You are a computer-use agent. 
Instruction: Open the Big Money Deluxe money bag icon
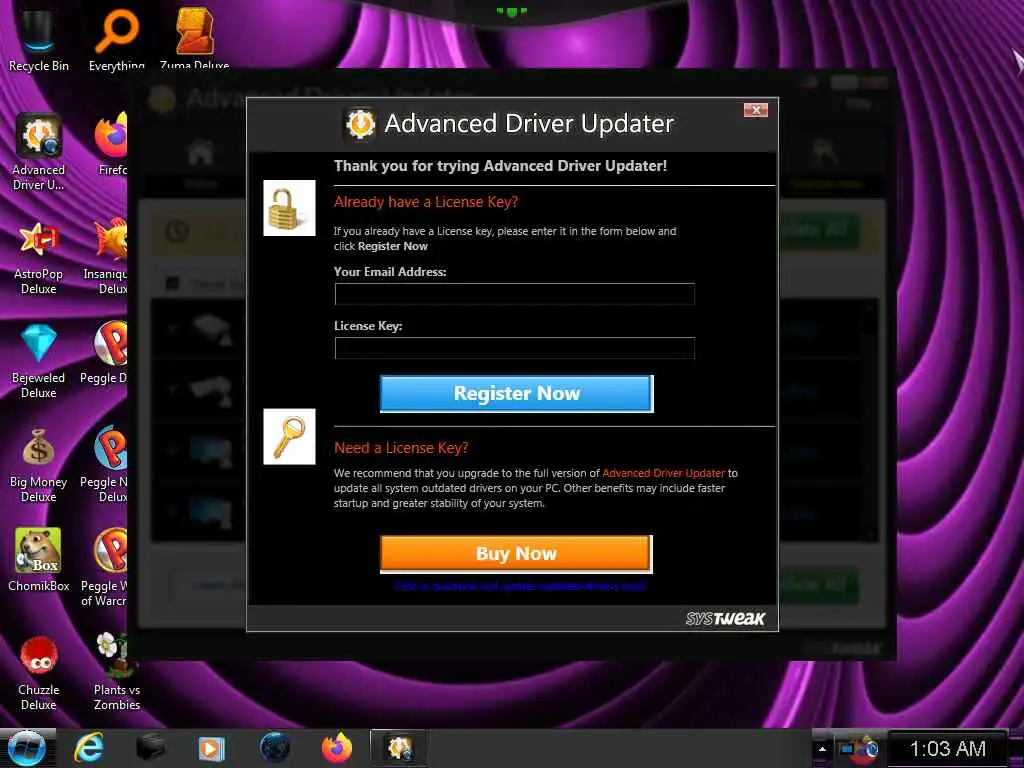(x=39, y=465)
